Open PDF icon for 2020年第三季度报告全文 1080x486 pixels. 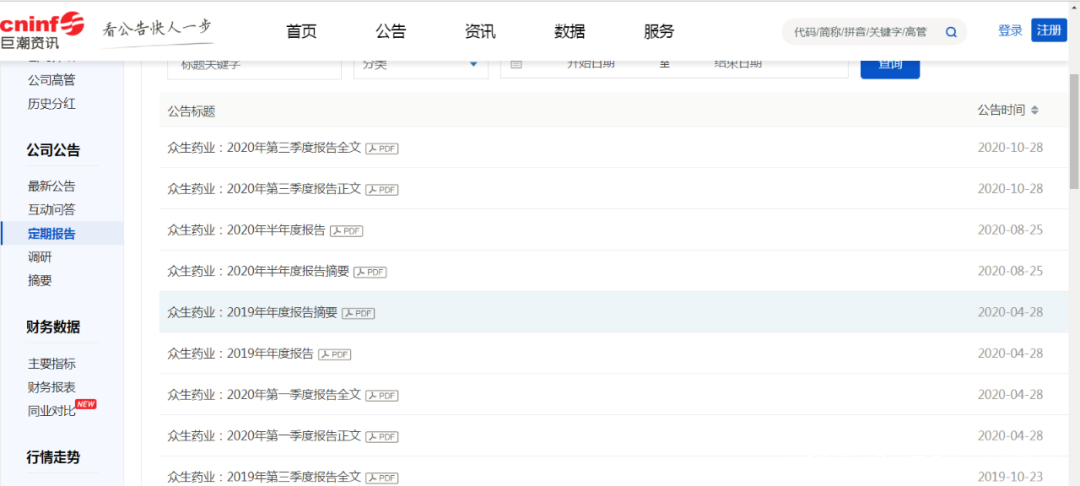pos(382,148)
